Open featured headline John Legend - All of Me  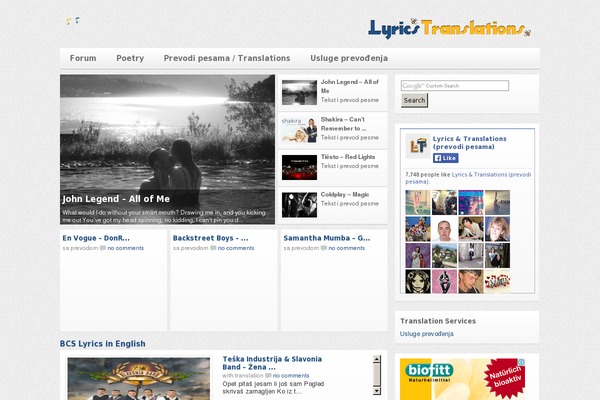[x=116, y=199]
